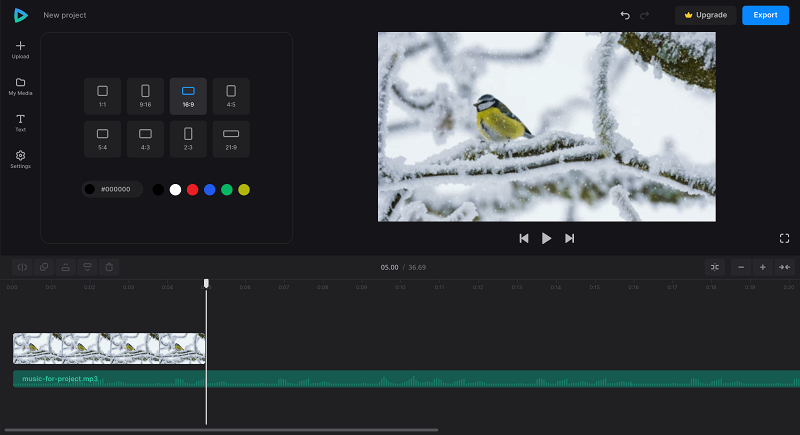Image resolution: width=800 pixels, height=435 pixels.
Task: Pick the black color swatch
Action: pyautogui.click(x=158, y=190)
